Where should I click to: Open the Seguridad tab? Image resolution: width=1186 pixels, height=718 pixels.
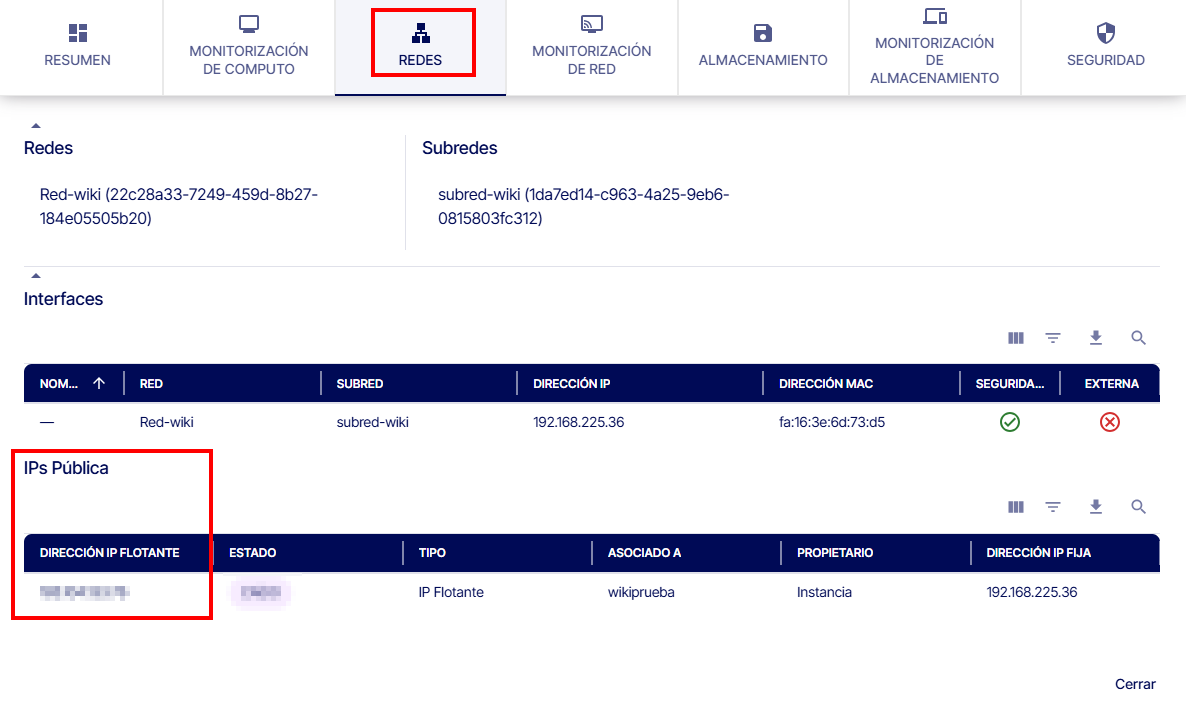click(1105, 47)
